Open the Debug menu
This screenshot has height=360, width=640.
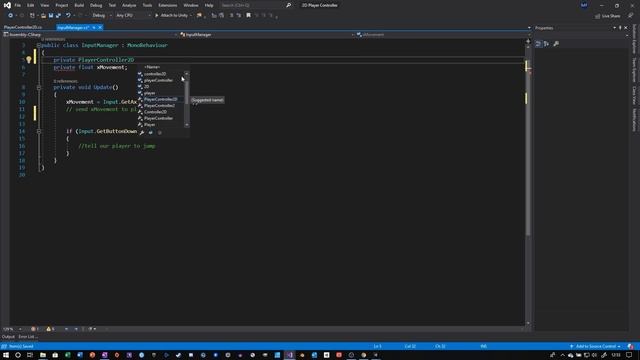click(96, 5)
